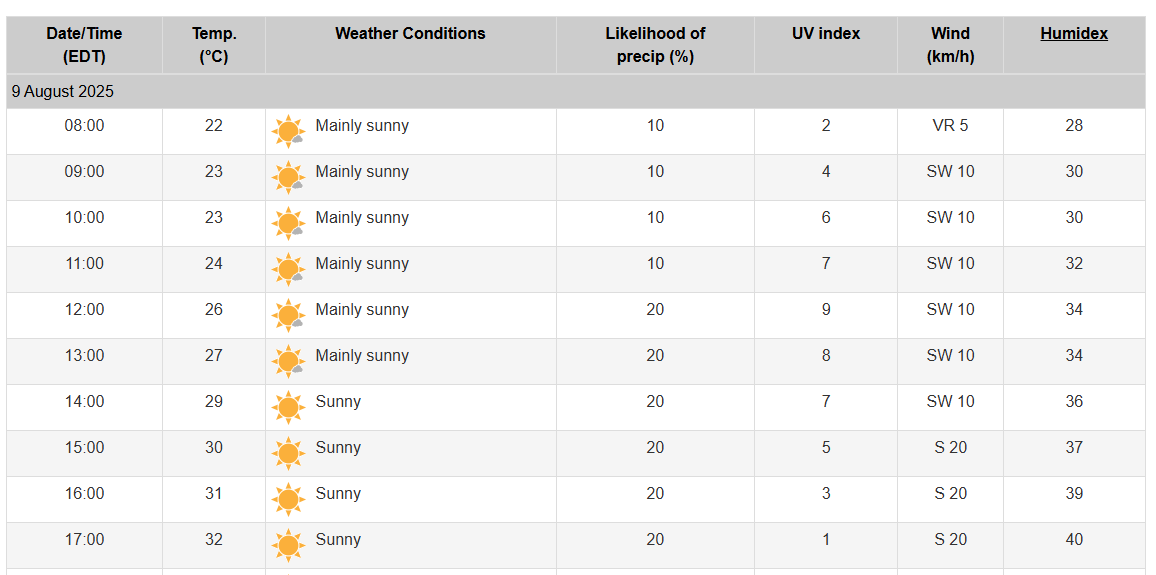Screen dimensions: 1156x575
Task: Click the Mainly sunny icon at 09:00
Action: (x=288, y=178)
